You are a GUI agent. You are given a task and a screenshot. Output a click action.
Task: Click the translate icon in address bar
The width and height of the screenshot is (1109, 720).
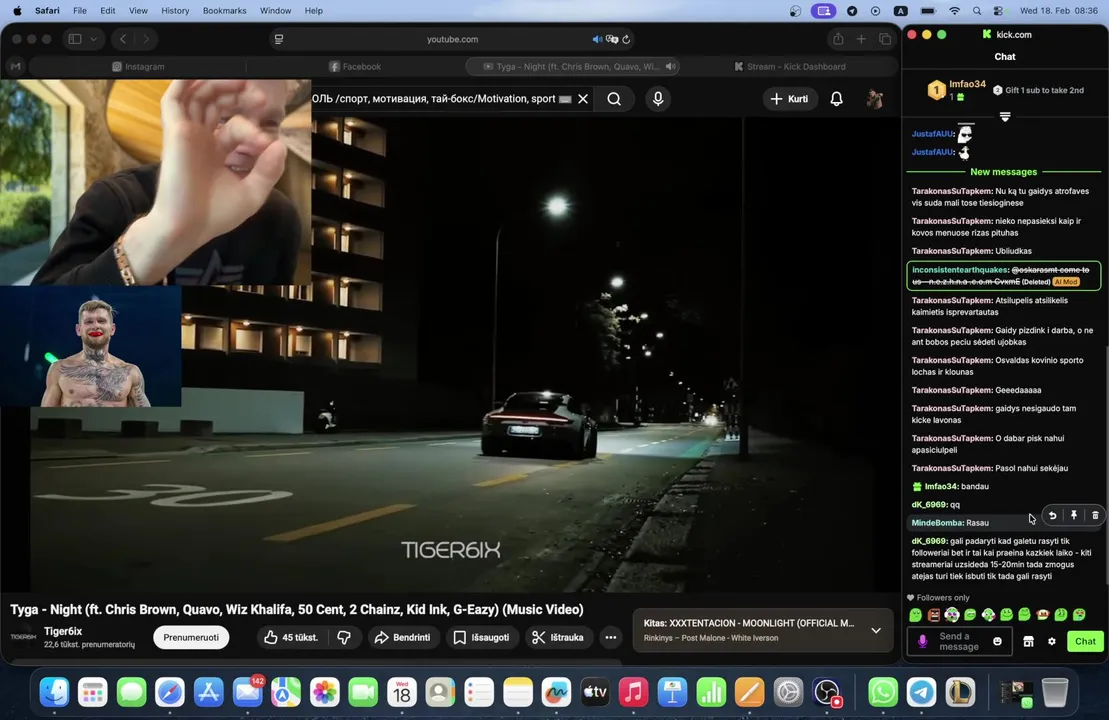(x=612, y=40)
